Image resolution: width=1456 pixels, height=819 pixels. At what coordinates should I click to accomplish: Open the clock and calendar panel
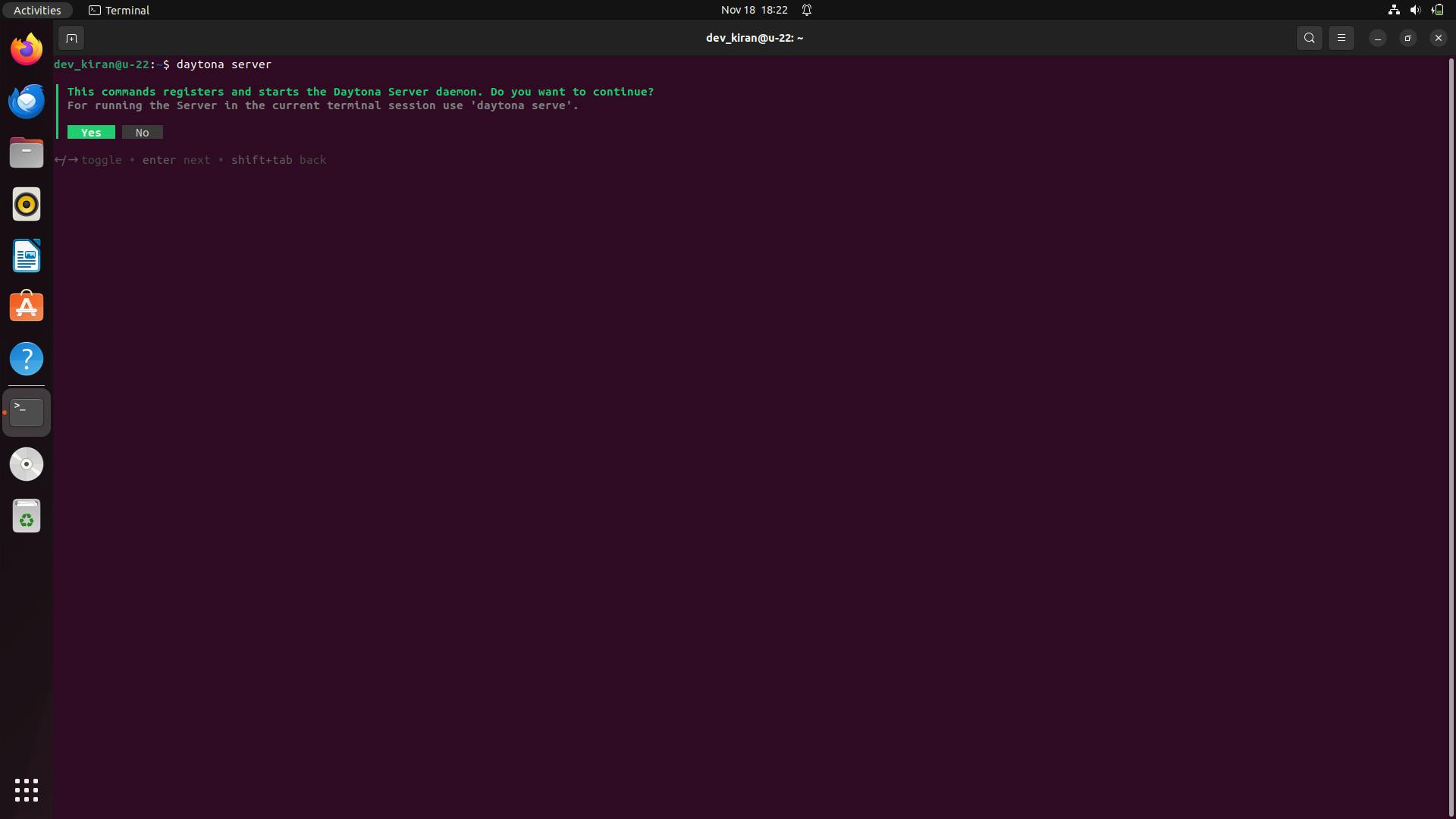[x=754, y=10]
